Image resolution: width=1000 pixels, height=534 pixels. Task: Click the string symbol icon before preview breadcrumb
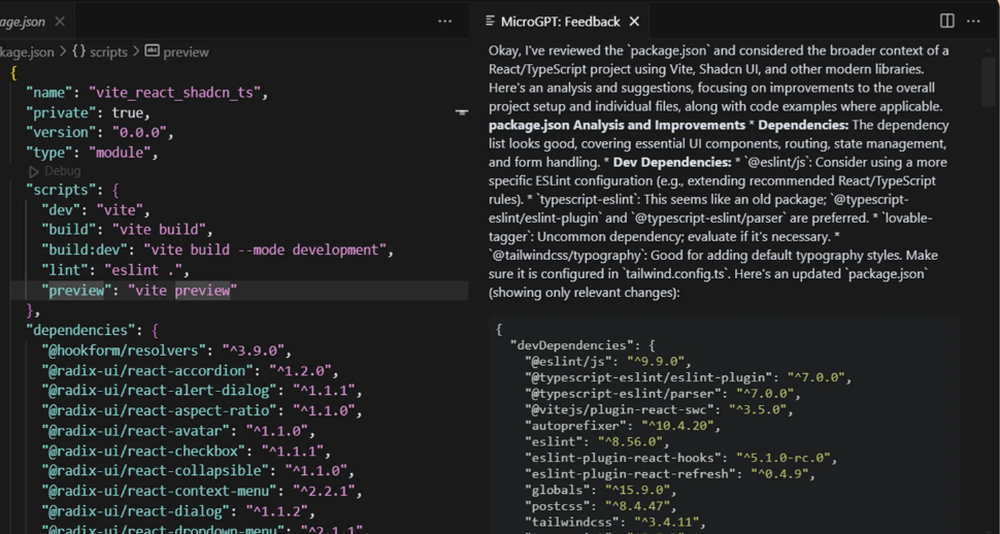tap(152, 50)
